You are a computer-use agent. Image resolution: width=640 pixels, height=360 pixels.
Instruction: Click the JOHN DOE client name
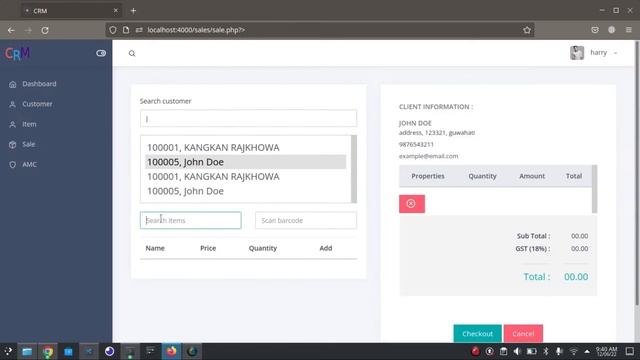(415, 123)
